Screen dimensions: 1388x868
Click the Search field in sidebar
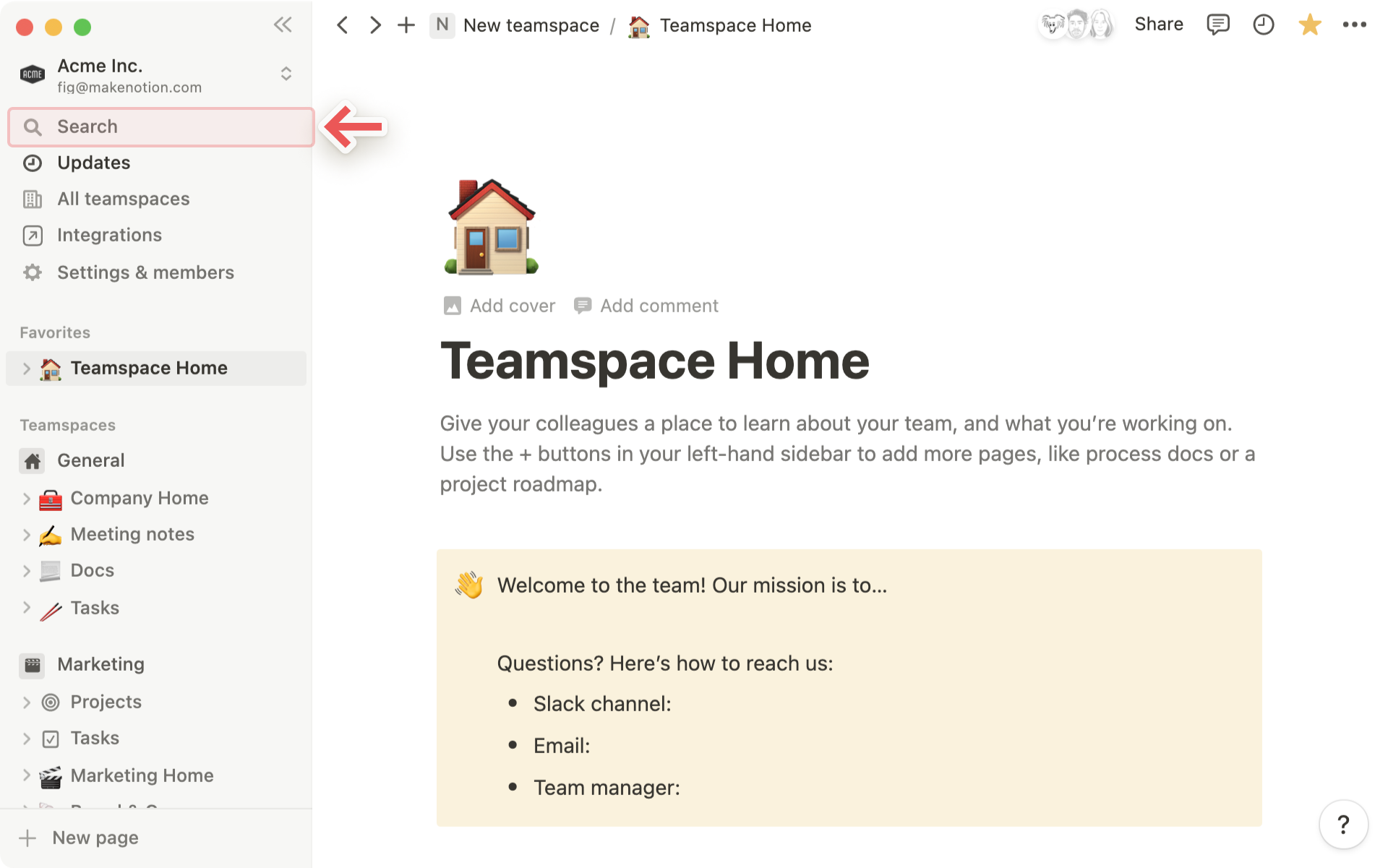(160, 127)
